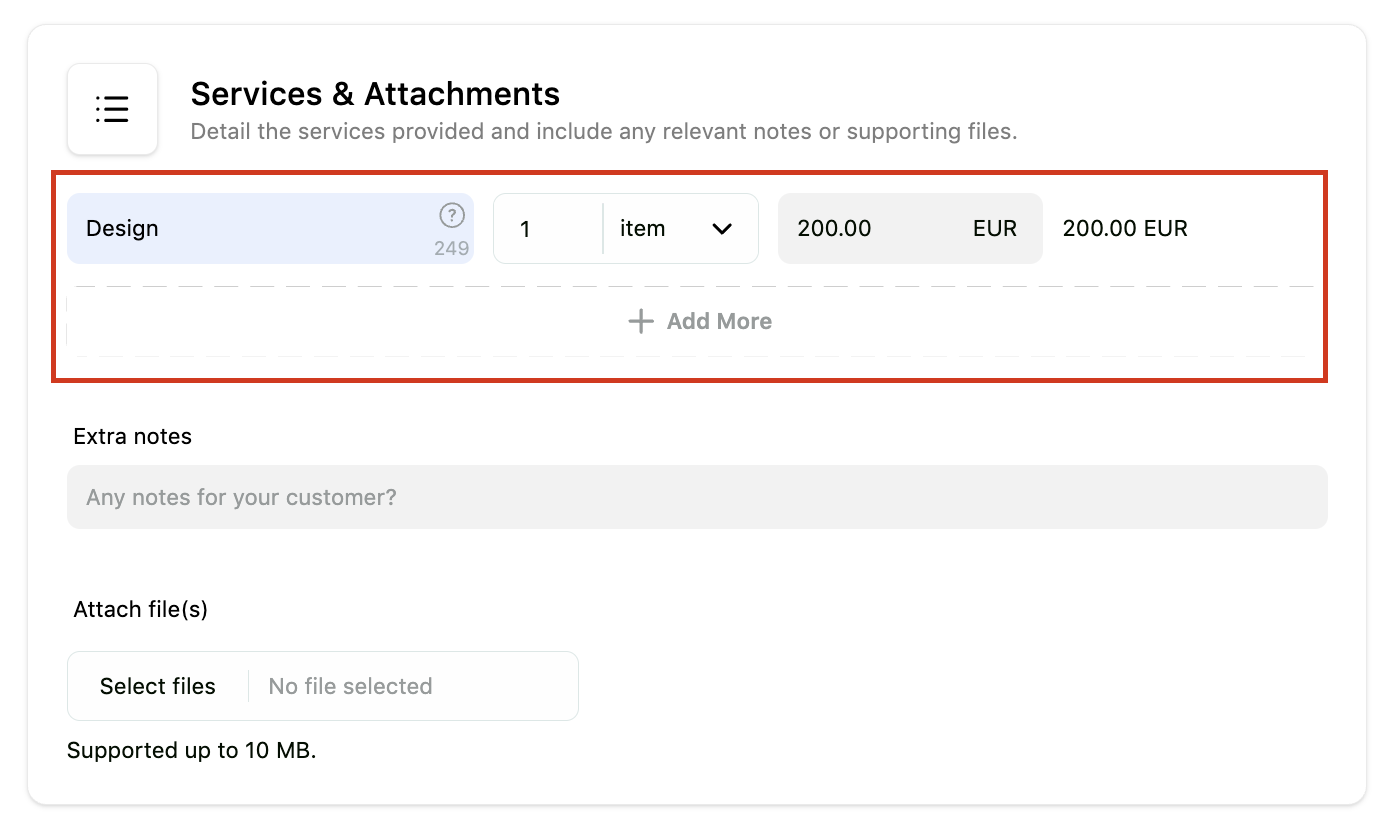
Task: Click the EUR currency label in price field
Action: [x=995, y=229]
